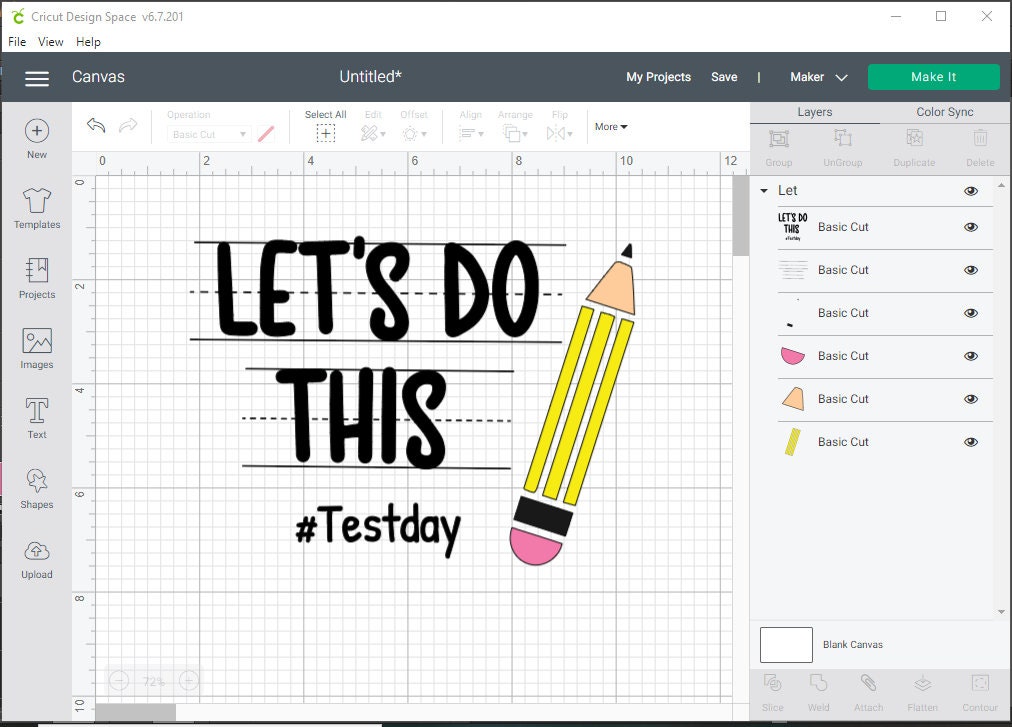Open the Images panel

(36, 348)
